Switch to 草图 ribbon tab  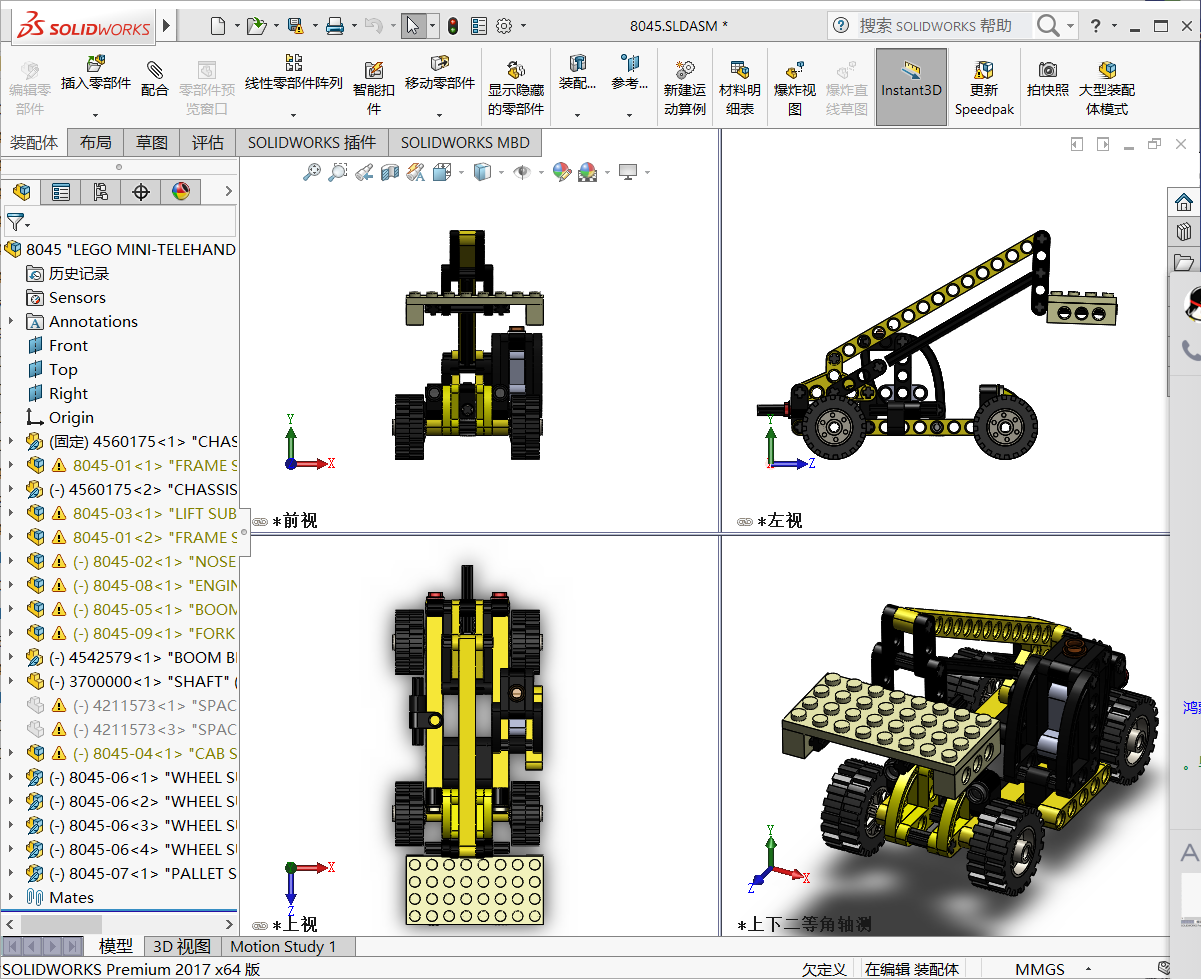click(152, 143)
